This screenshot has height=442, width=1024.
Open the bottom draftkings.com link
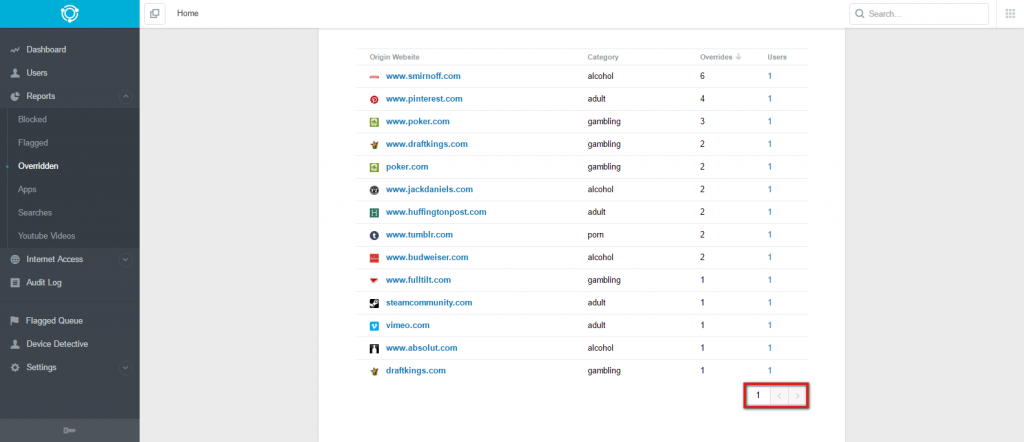[x=416, y=370]
